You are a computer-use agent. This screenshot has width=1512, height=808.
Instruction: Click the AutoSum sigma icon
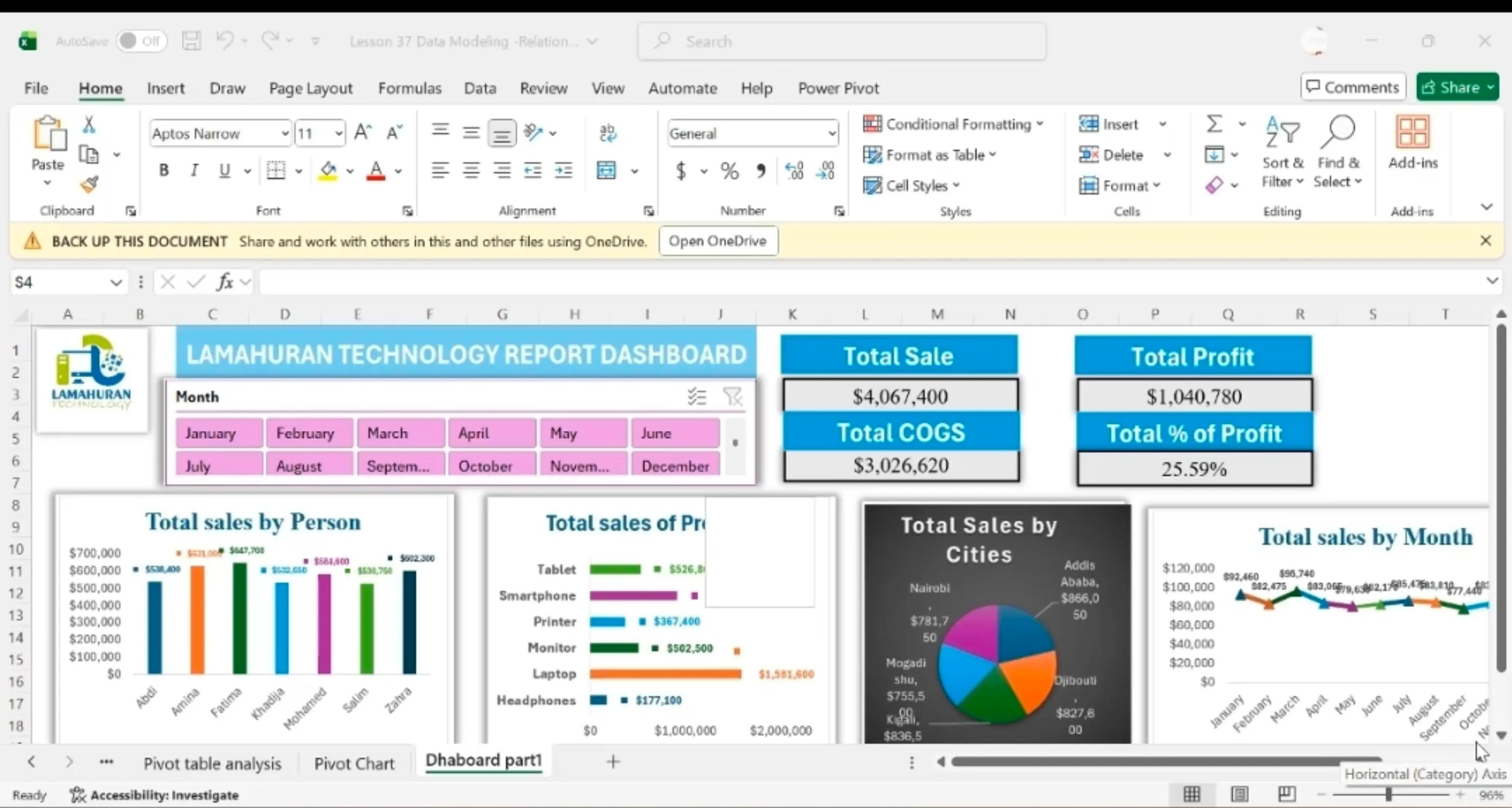1214,124
